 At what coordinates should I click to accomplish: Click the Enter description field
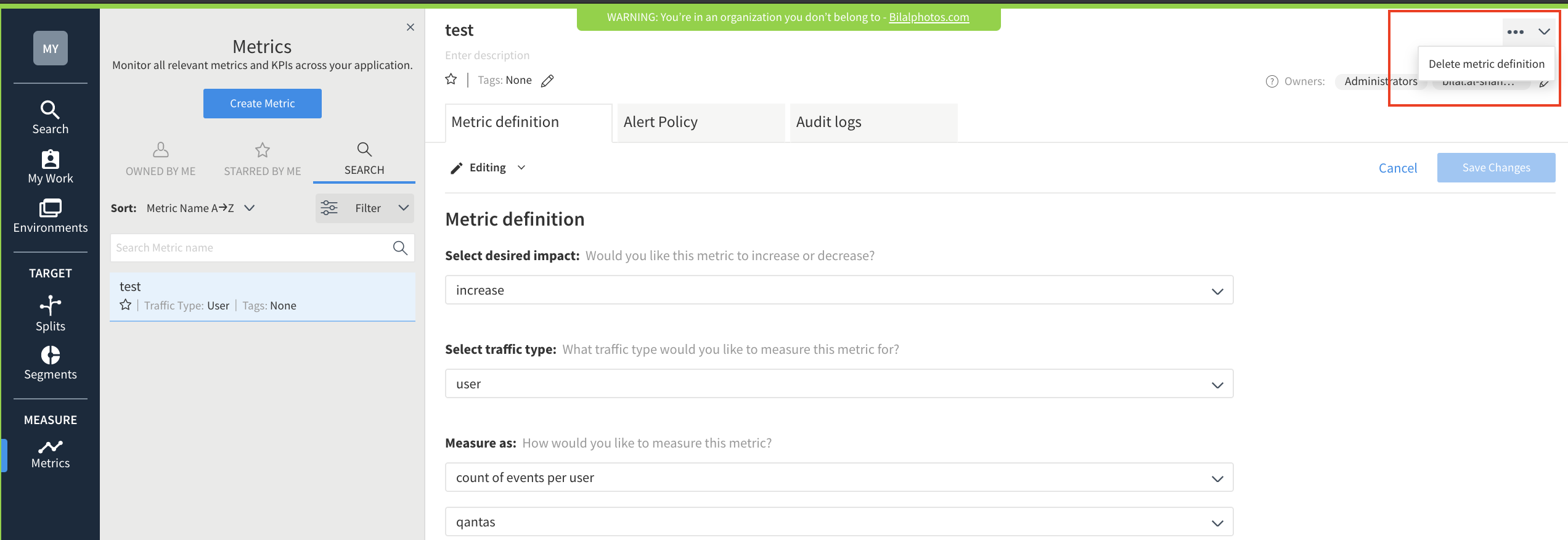point(488,55)
